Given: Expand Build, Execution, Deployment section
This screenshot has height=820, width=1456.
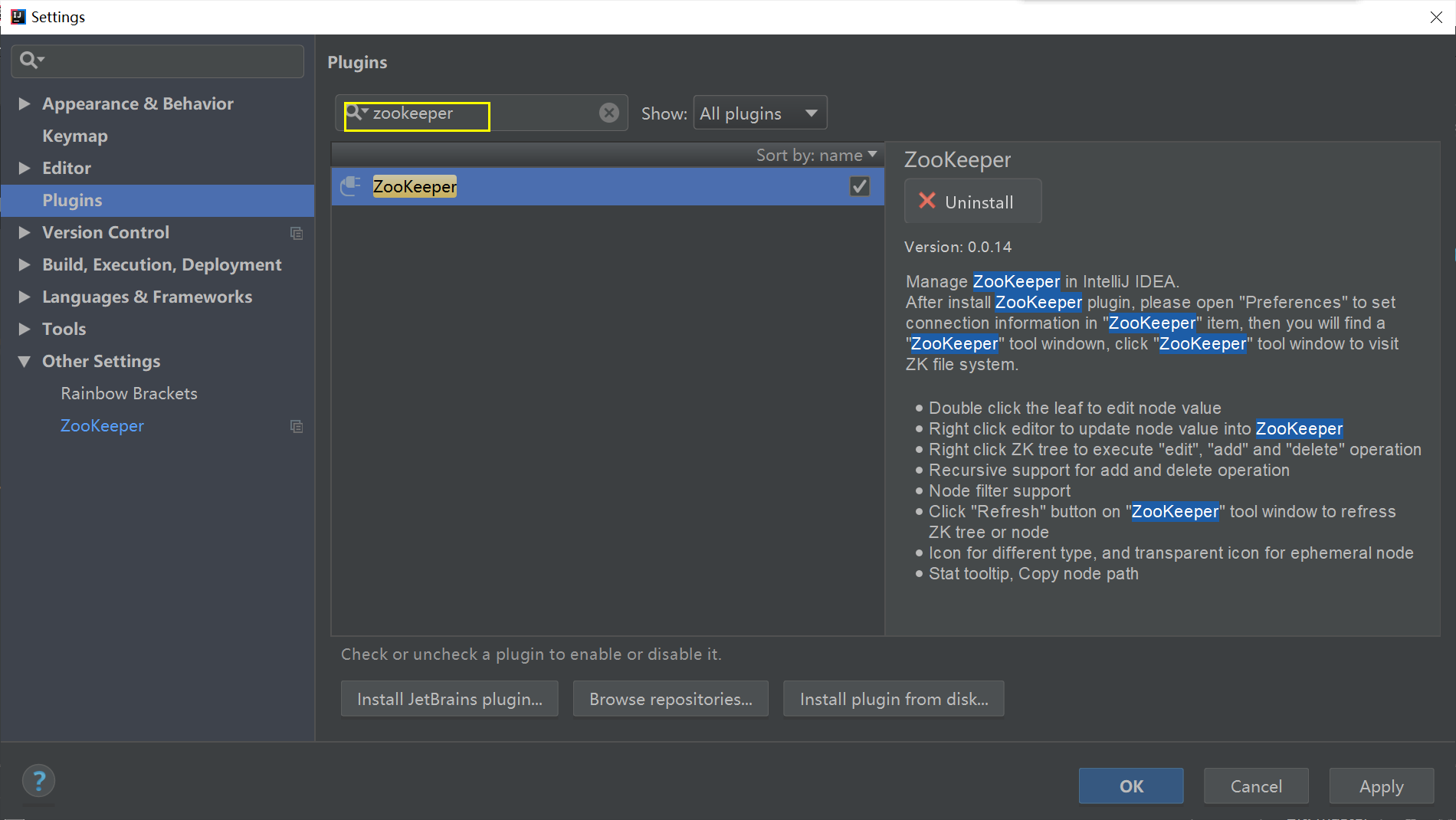Looking at the screenshot, I should click(25, 264).
